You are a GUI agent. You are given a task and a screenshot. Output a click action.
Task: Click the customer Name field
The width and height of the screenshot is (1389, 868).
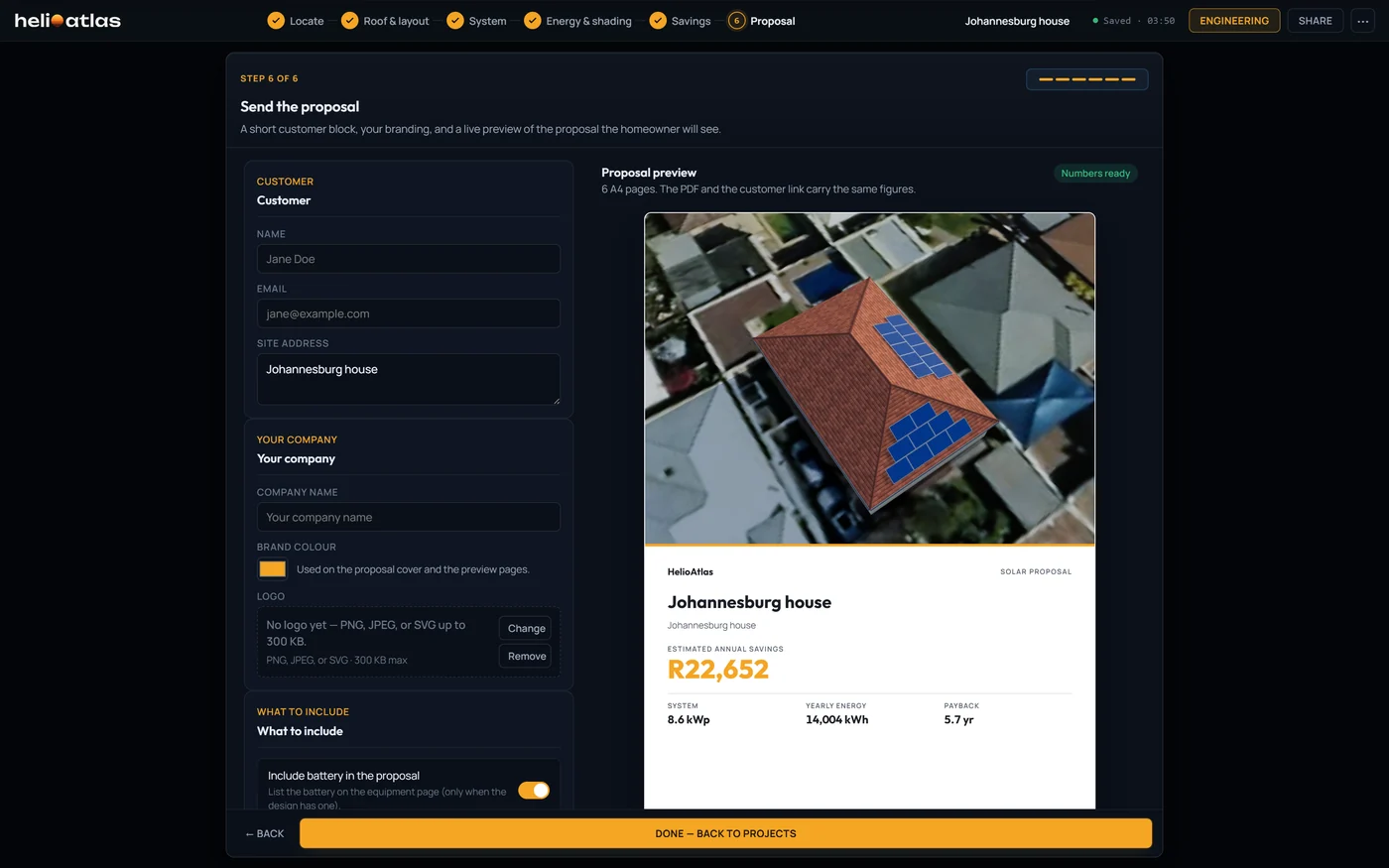(408, 259)
